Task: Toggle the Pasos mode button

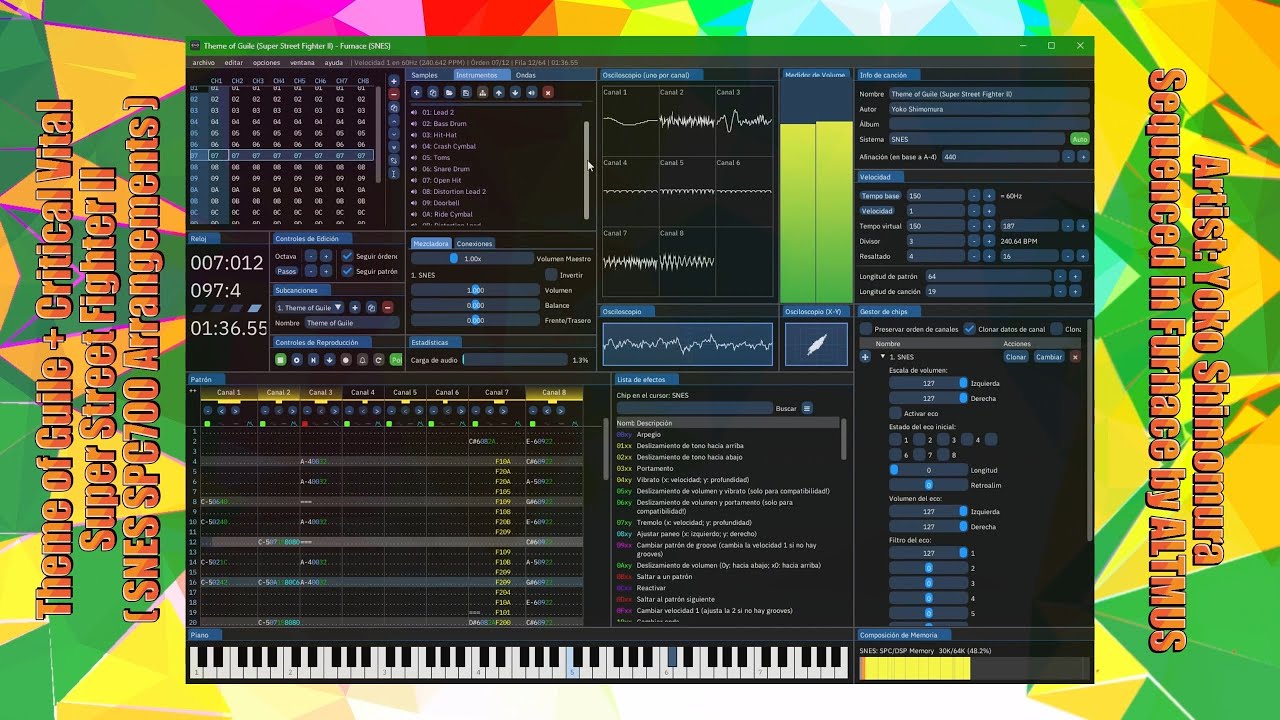Action: [x=287, y=271]
